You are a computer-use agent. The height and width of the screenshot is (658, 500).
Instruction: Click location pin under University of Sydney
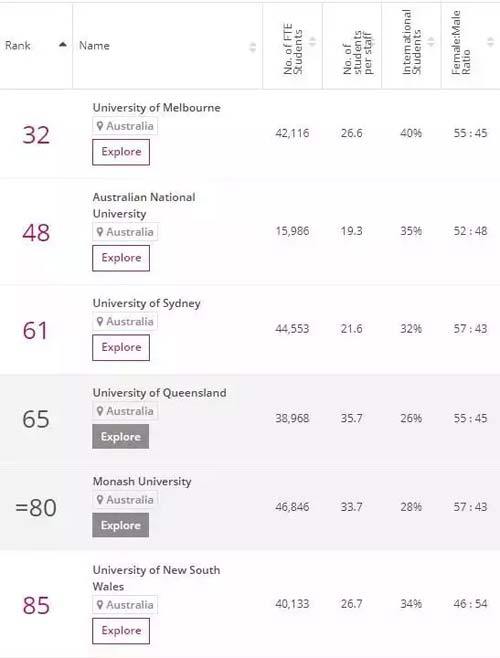[x=100, y=321]
